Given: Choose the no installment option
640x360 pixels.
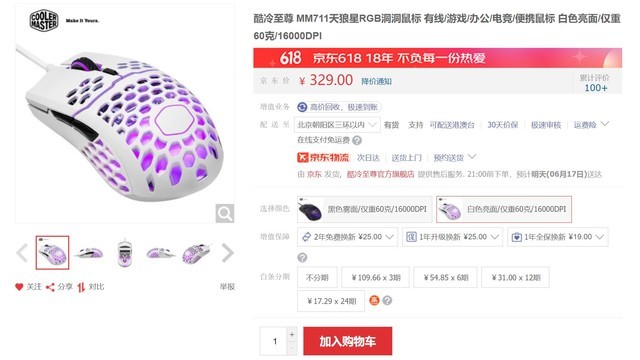Looking at the screenshot, I should coord(317,278).
